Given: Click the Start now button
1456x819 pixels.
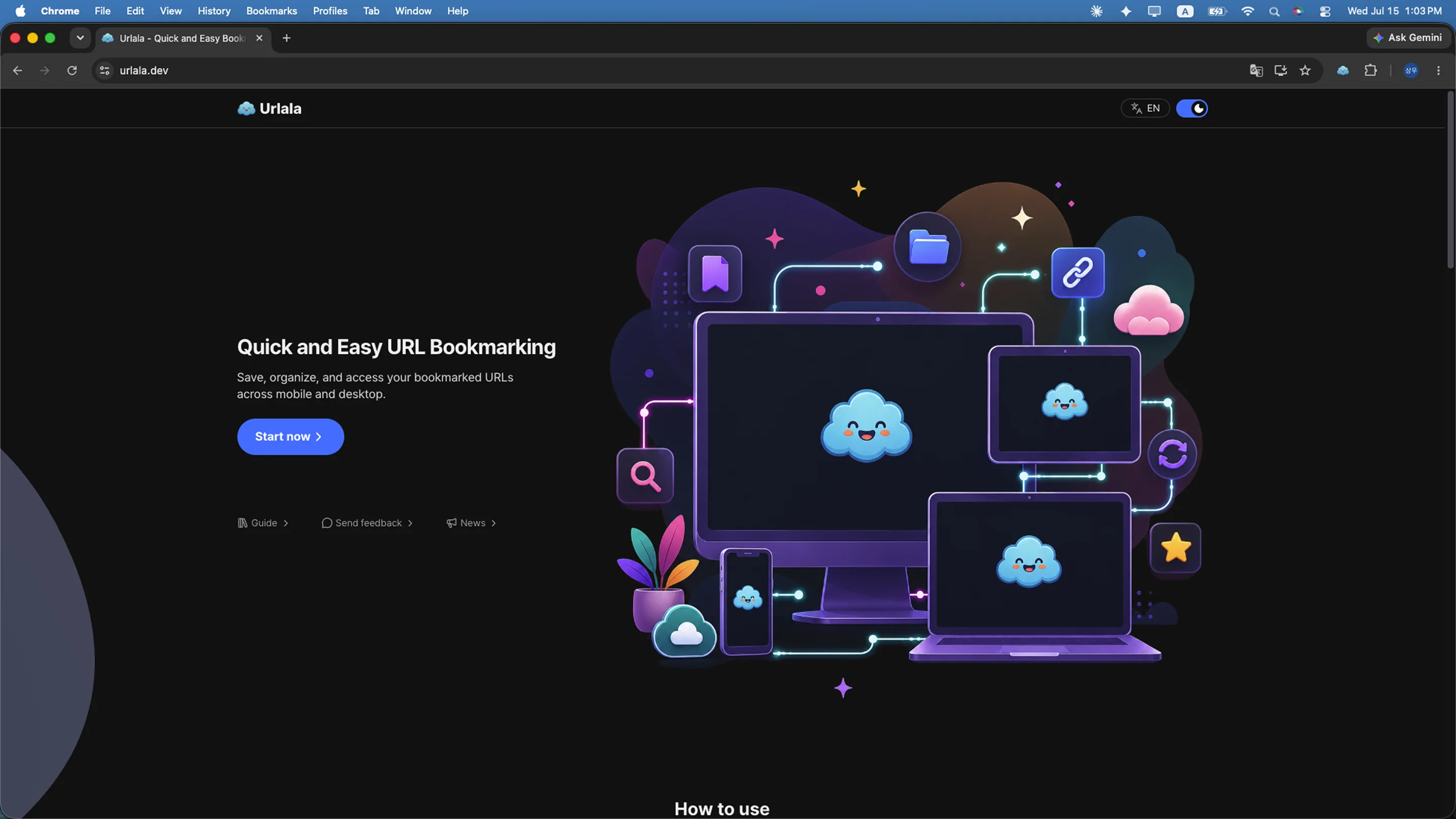Looking at the screenshot, I should [291, 436].
